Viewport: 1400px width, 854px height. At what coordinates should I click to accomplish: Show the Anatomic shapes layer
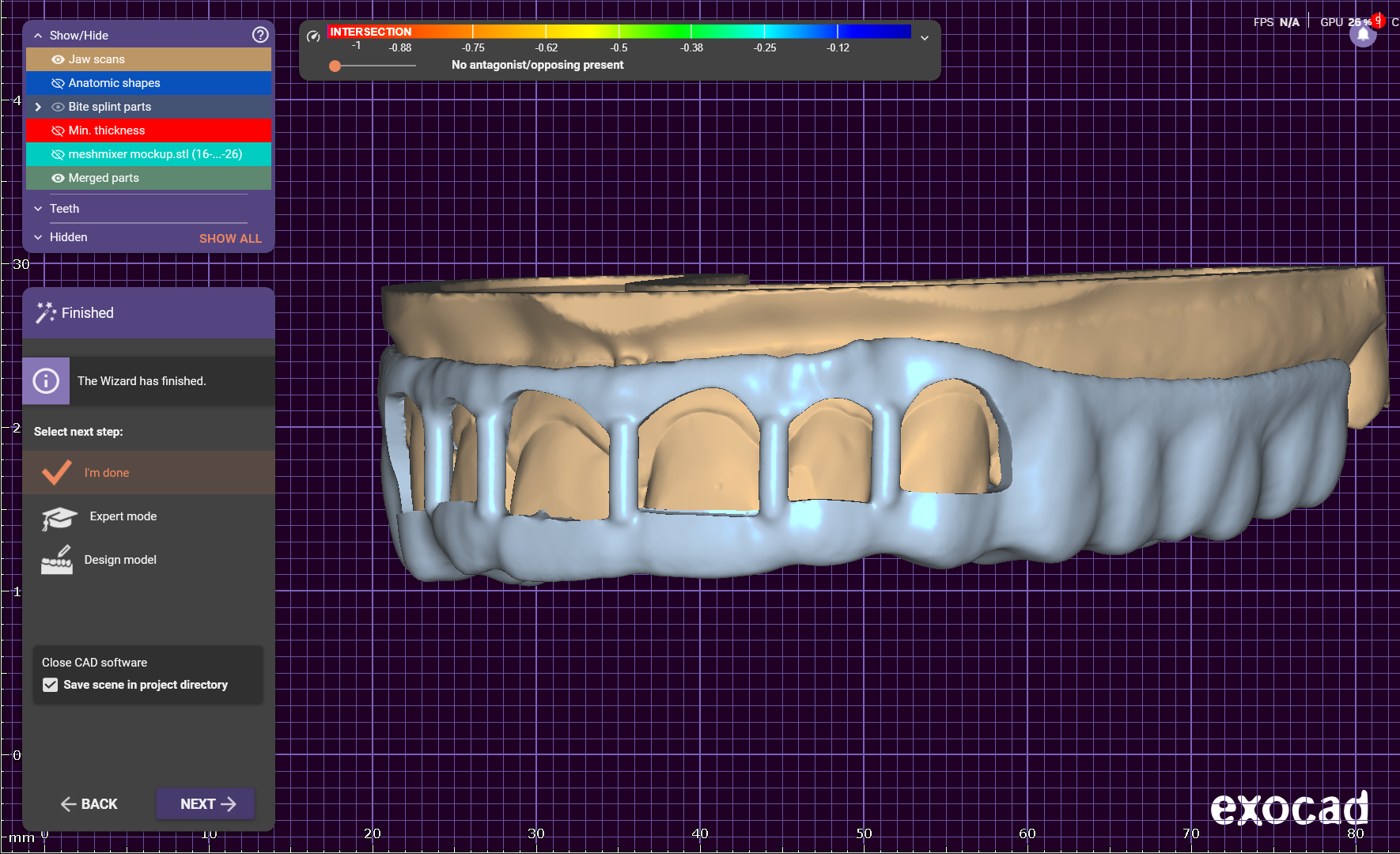58,83
